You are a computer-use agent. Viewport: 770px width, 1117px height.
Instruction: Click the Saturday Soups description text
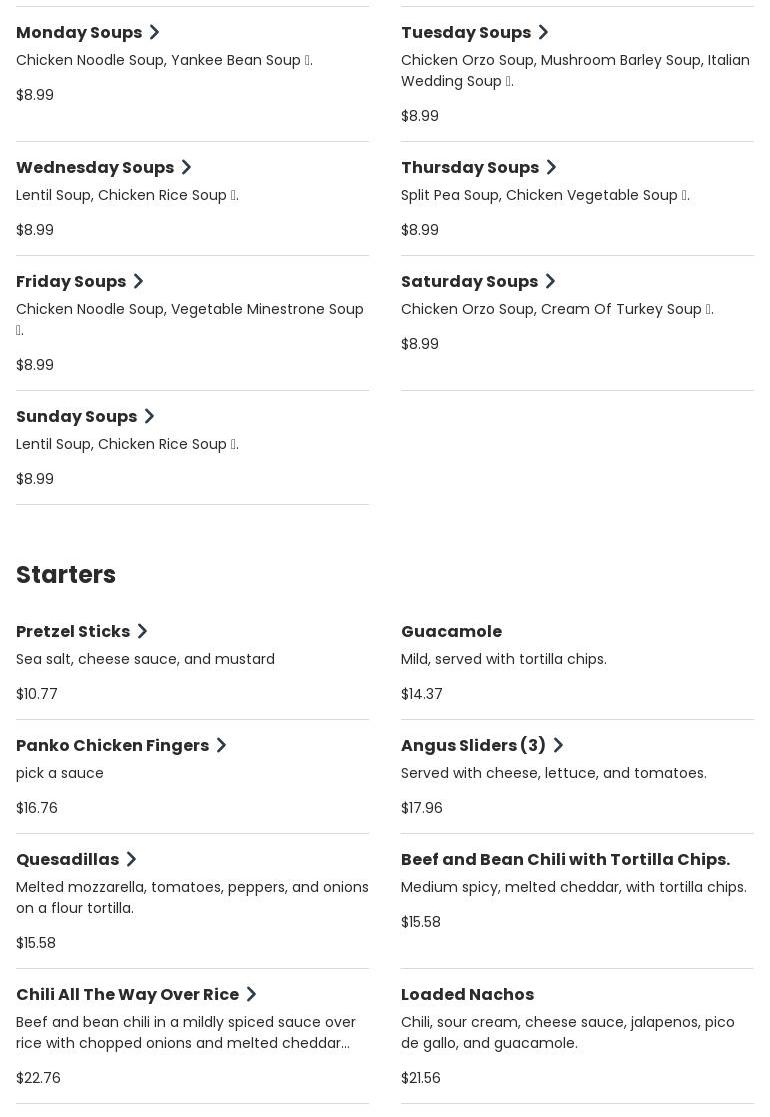(556, 310)
